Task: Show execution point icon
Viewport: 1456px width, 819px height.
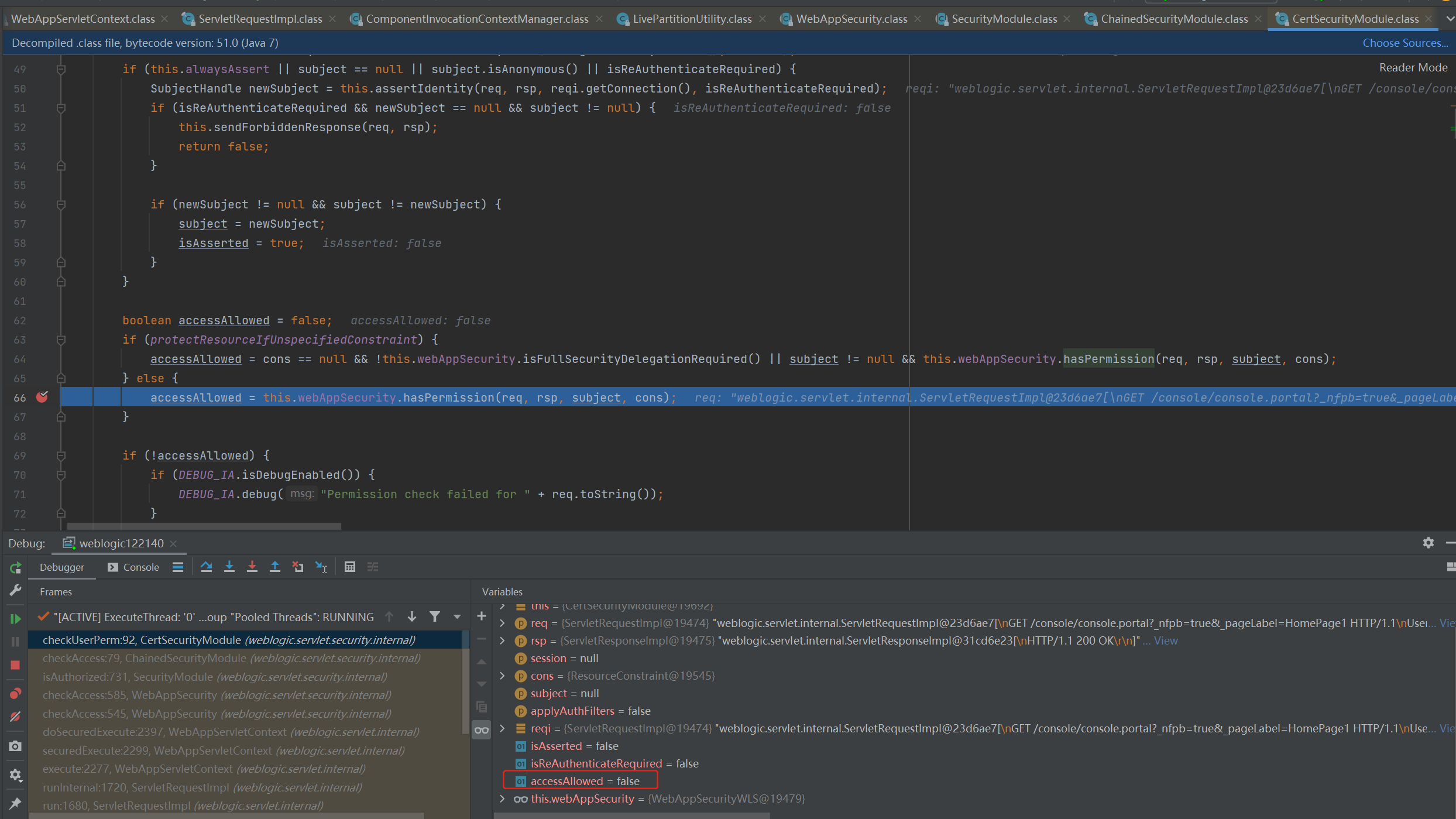Action: pyautogui.click(x=178, y=567)
